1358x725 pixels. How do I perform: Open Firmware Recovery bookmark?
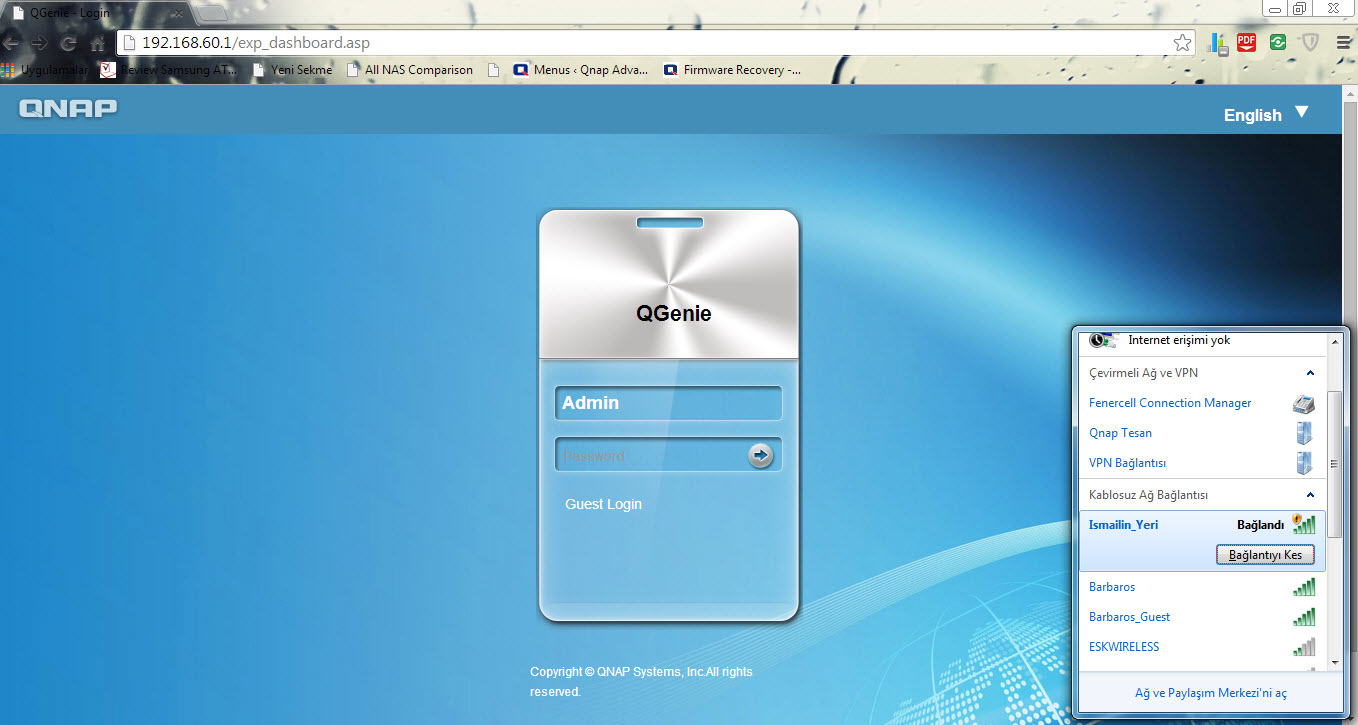(732, 70)
